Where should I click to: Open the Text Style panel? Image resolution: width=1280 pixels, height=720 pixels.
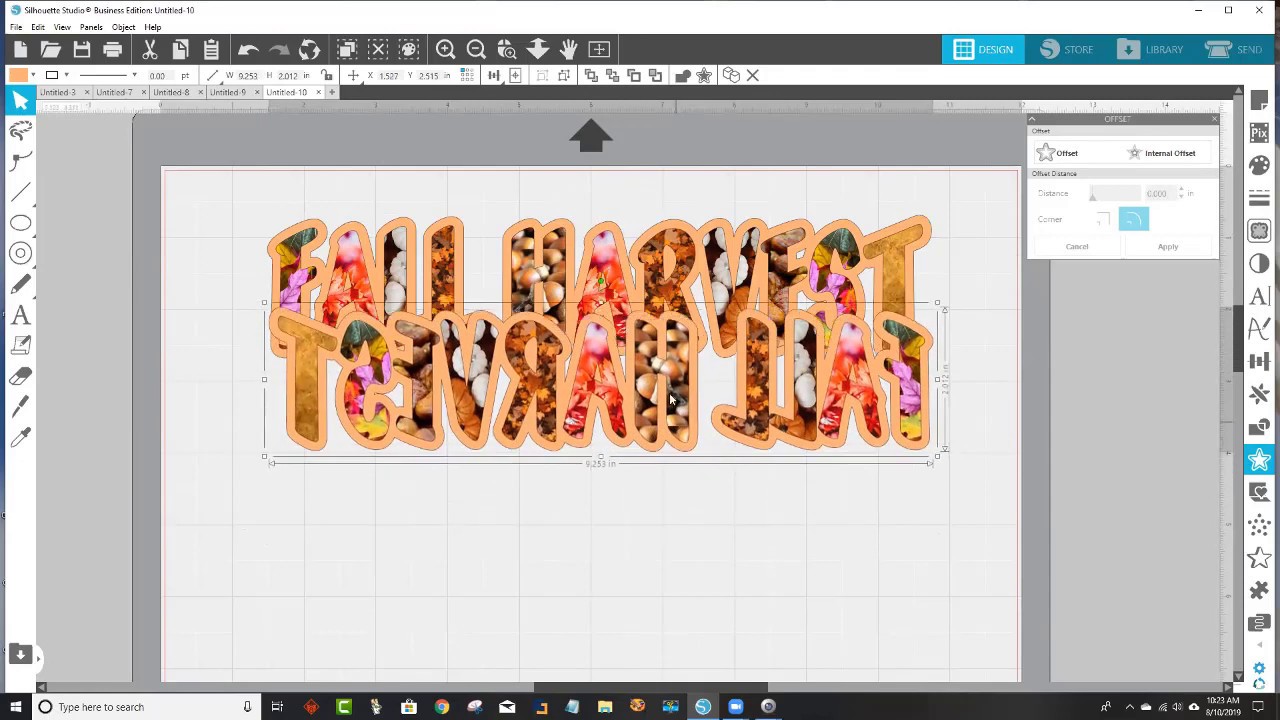point(1259,297)
